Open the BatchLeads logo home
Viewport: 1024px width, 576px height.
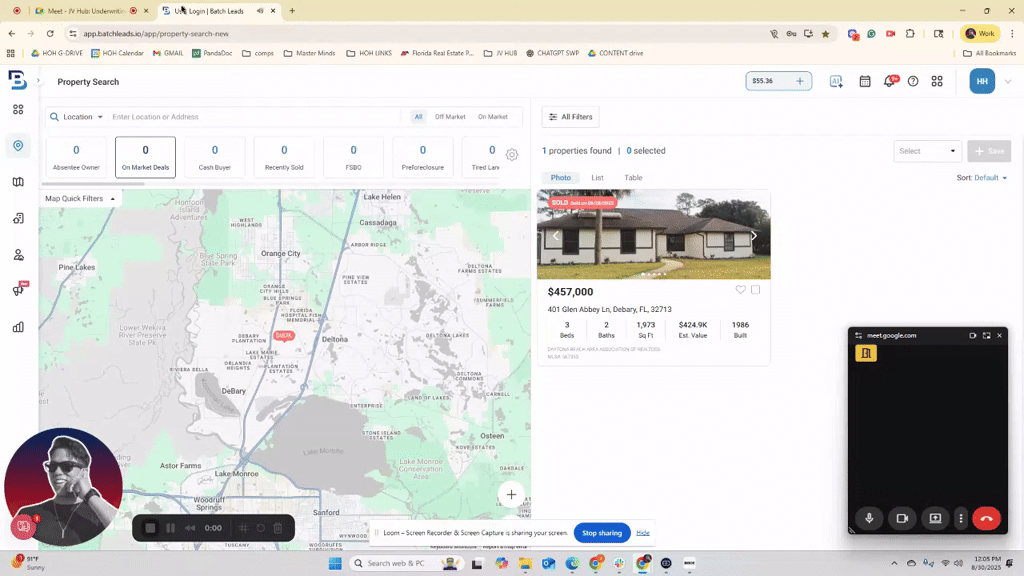tap(18, 80)
